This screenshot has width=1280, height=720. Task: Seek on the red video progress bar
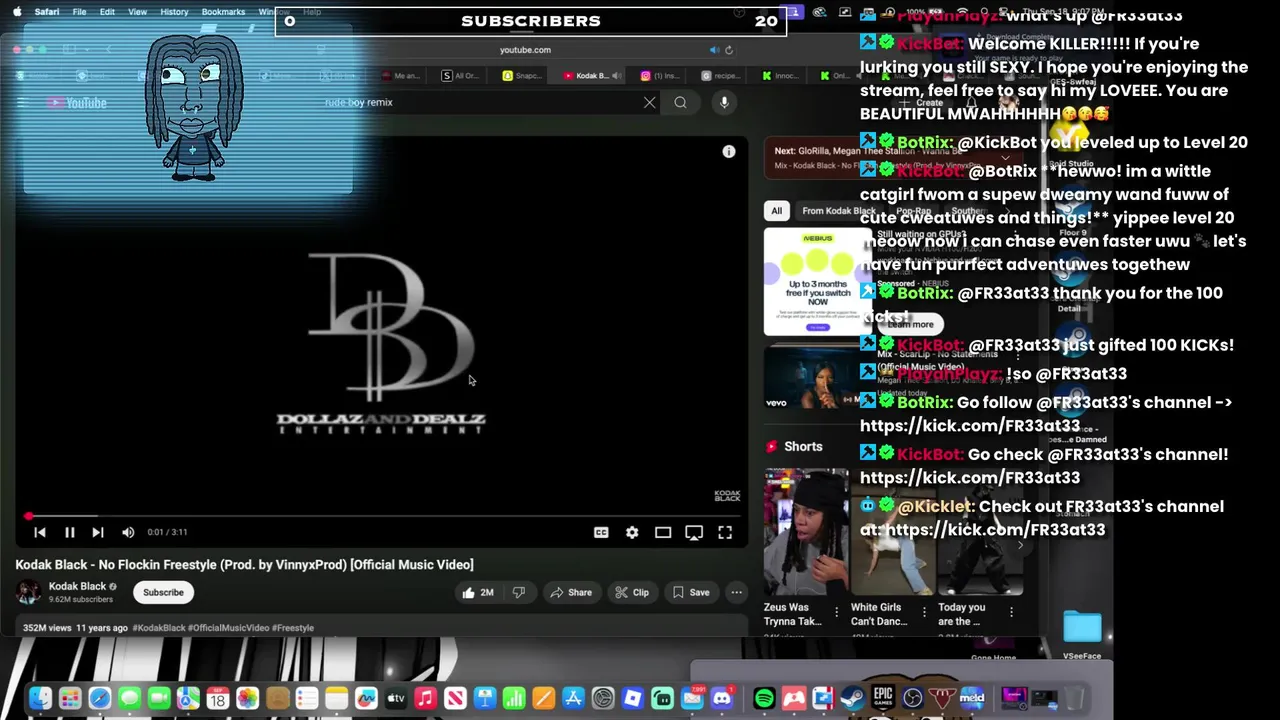(x=380, y=516)
